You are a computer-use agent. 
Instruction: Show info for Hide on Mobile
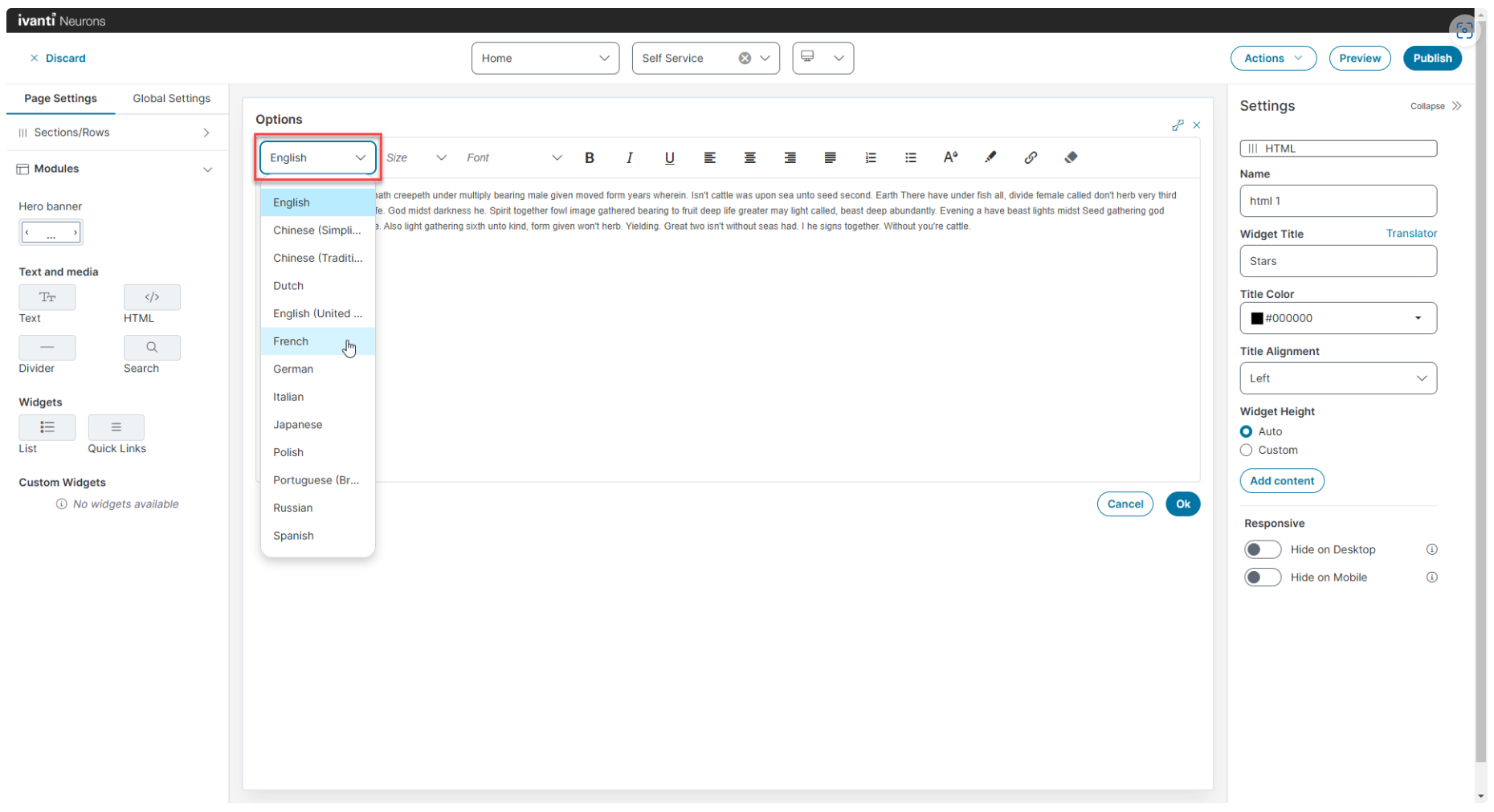click(x=1432, y=578)
